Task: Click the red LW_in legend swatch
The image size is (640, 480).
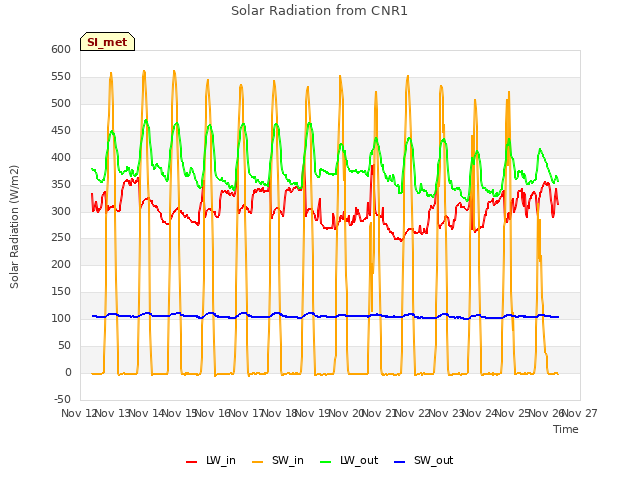Action: pyautogui.click(x=191, y=462)
